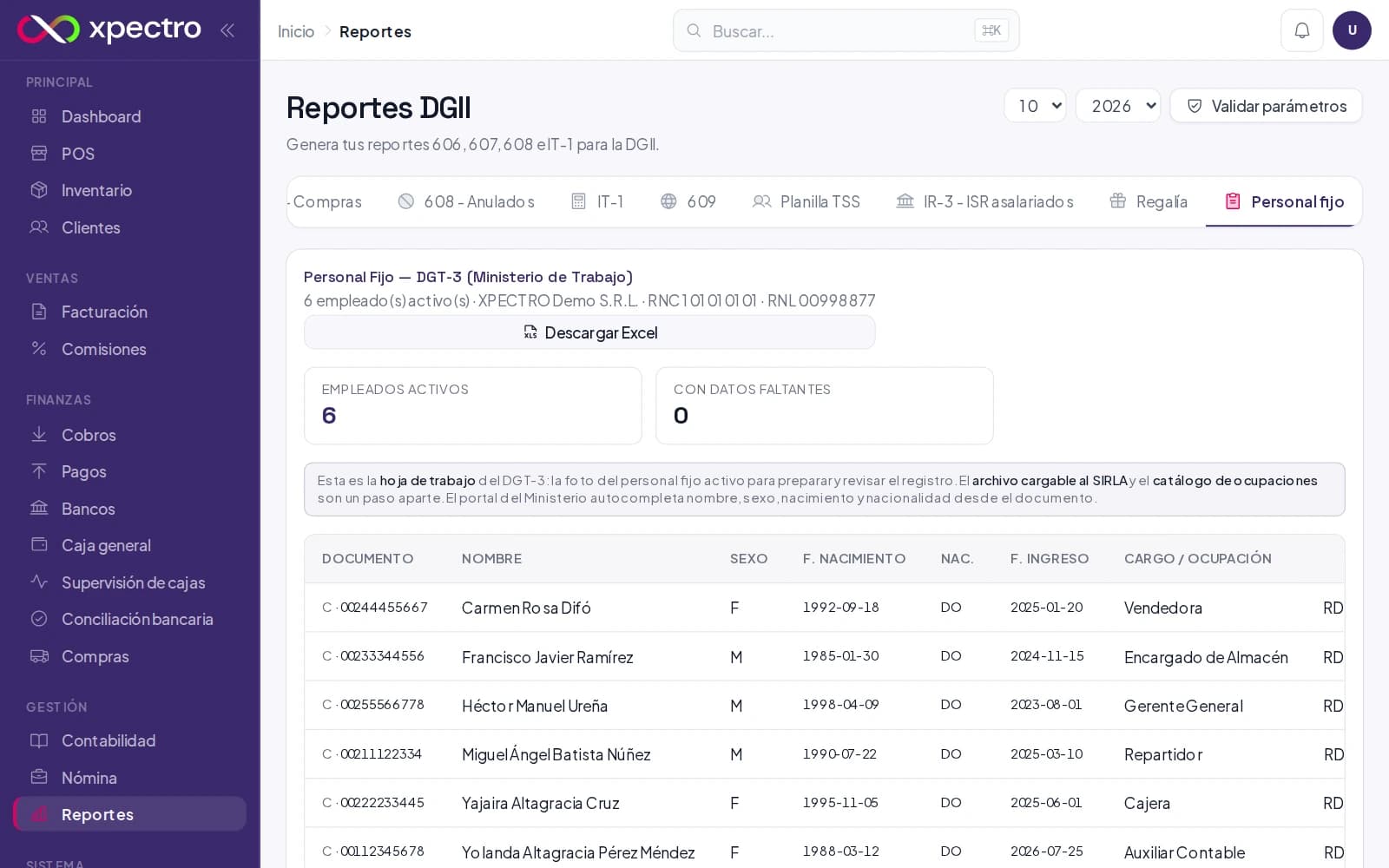Select employee name Carmen Rosa Difó

click(526, 608)
